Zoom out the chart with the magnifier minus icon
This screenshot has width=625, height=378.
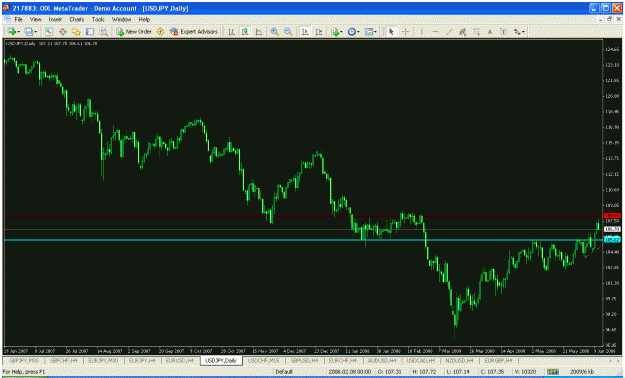click(x=288, y=32)
